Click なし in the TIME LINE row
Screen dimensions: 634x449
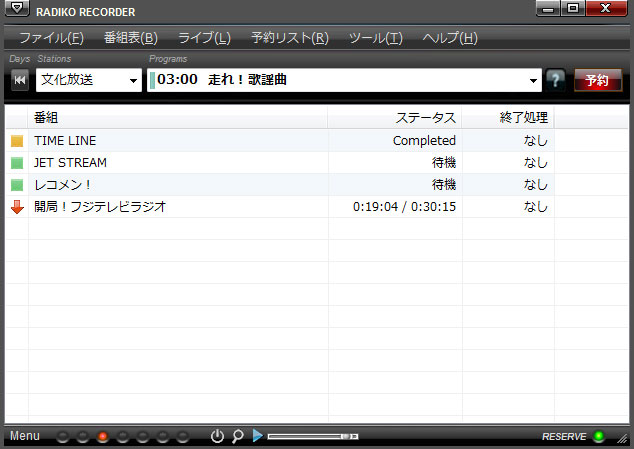coord(536,141)
